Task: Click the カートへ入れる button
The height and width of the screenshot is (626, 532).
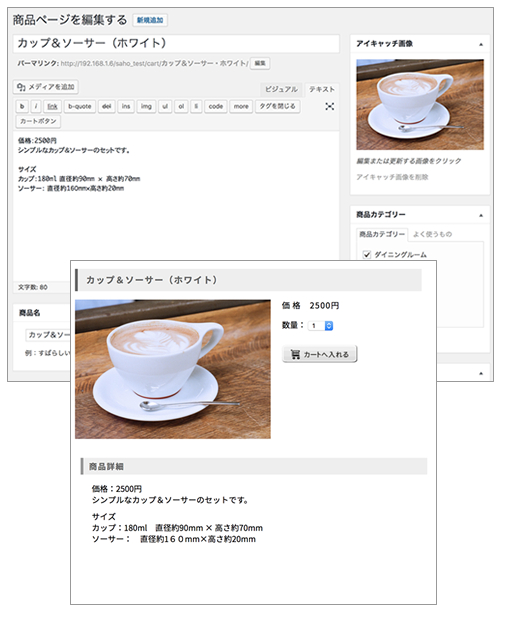Action: tap(320, 354)
